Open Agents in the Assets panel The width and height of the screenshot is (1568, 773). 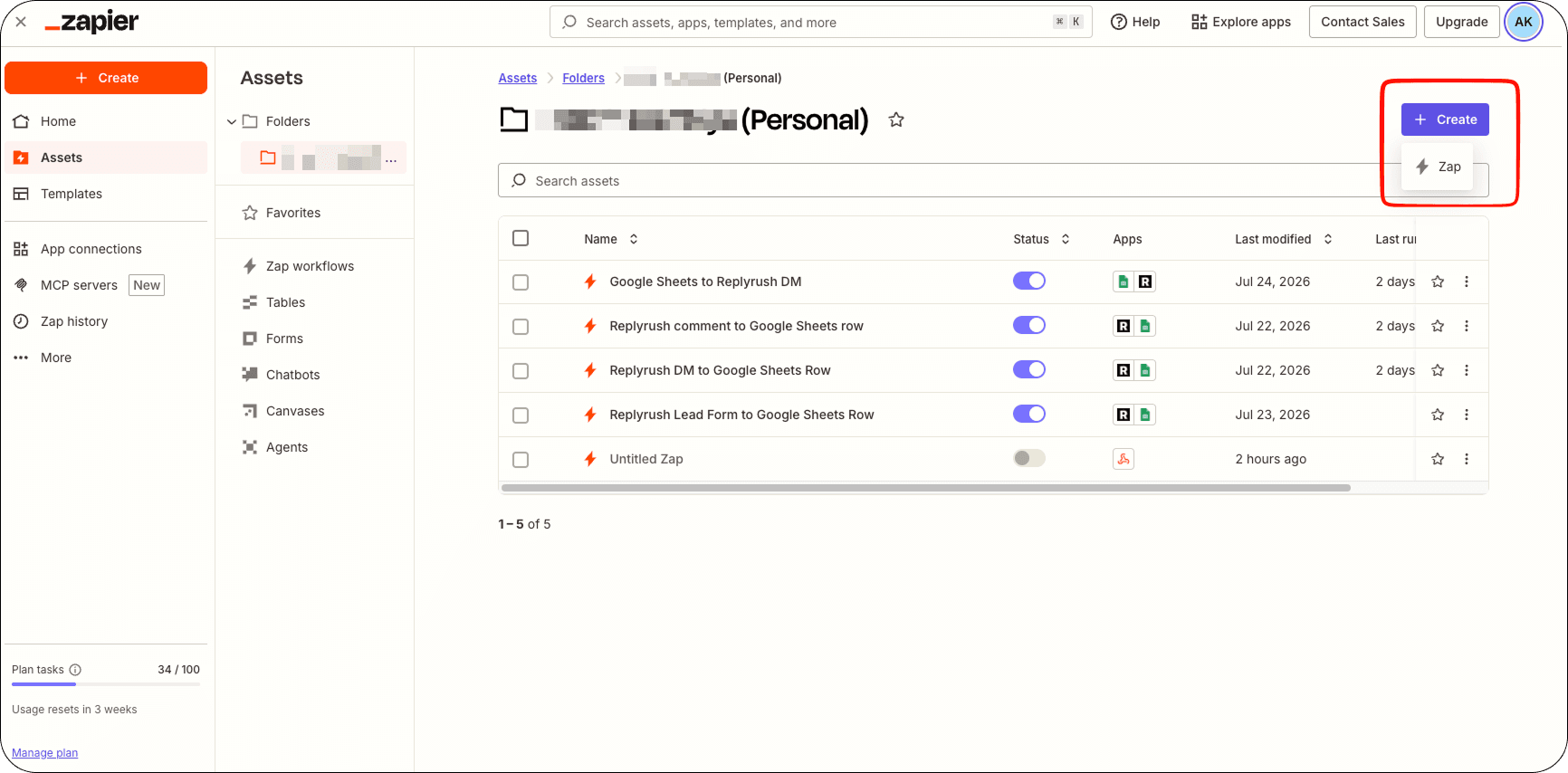(287, 447)
